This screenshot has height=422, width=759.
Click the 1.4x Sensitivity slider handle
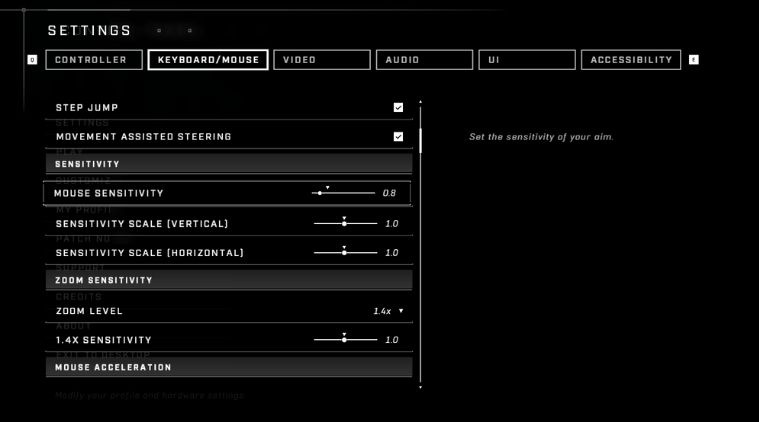[x=344, y=340]
